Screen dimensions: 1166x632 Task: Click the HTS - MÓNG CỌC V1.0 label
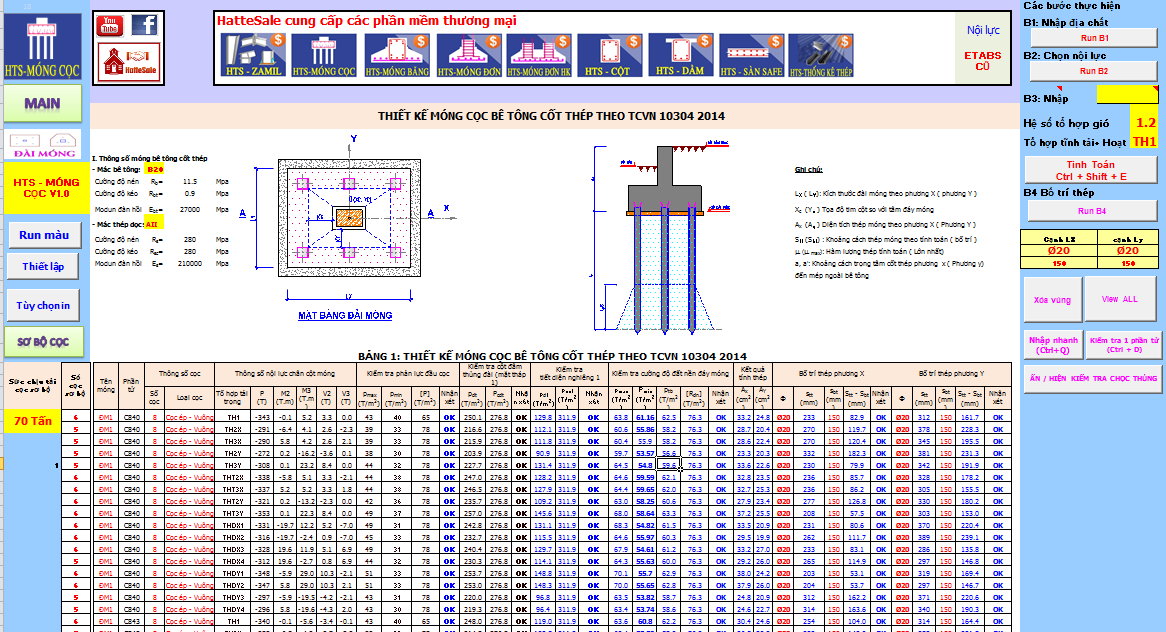(x=45, y=187)
